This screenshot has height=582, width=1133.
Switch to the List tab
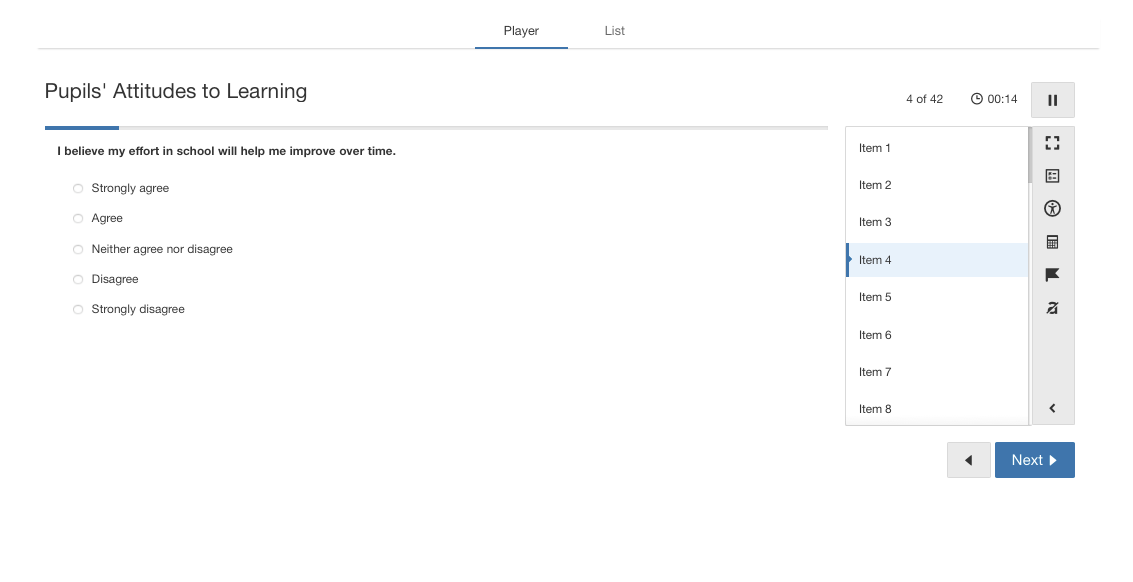point(614,30)
